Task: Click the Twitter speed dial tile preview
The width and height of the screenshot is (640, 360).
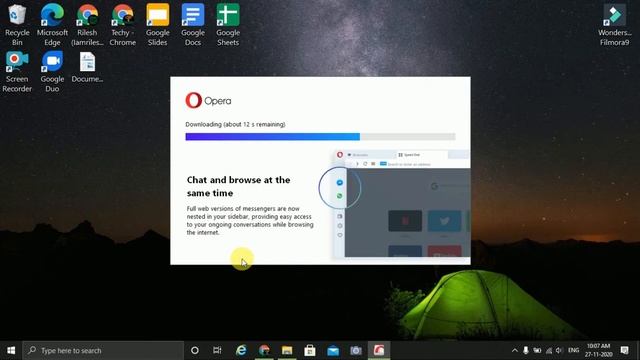Action: point(444,221)
